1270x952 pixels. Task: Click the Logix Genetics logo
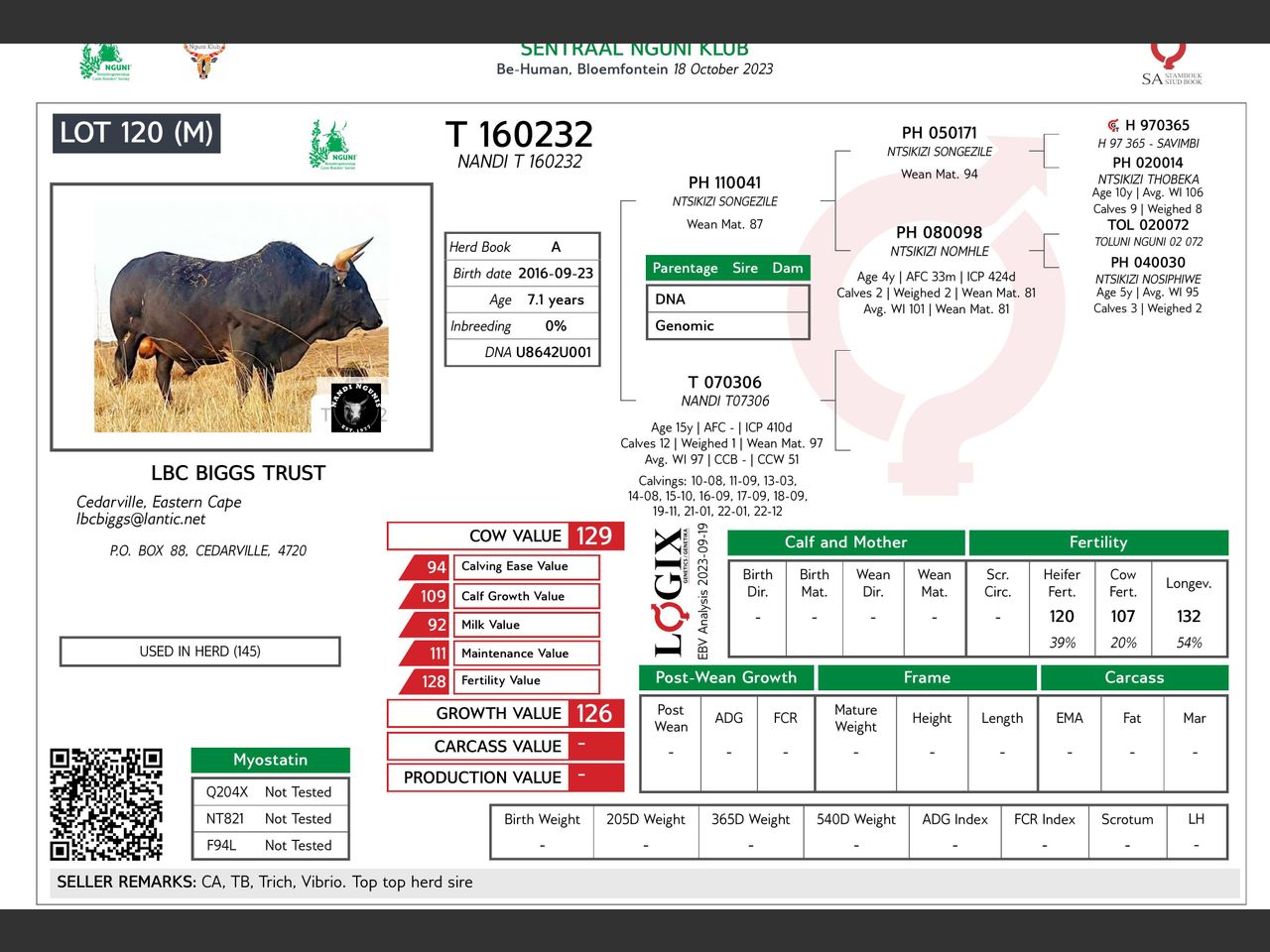pos(671,592)
